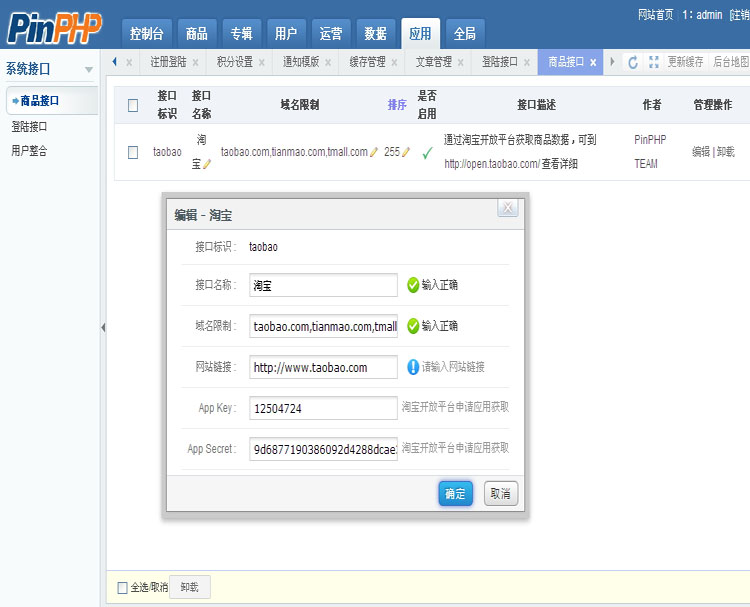Image resolution: width=750 pixels, height=607 pixels.
Task: Click 卸载 link in taobao row
Action: pyautogui.click(x=725, y=152)
